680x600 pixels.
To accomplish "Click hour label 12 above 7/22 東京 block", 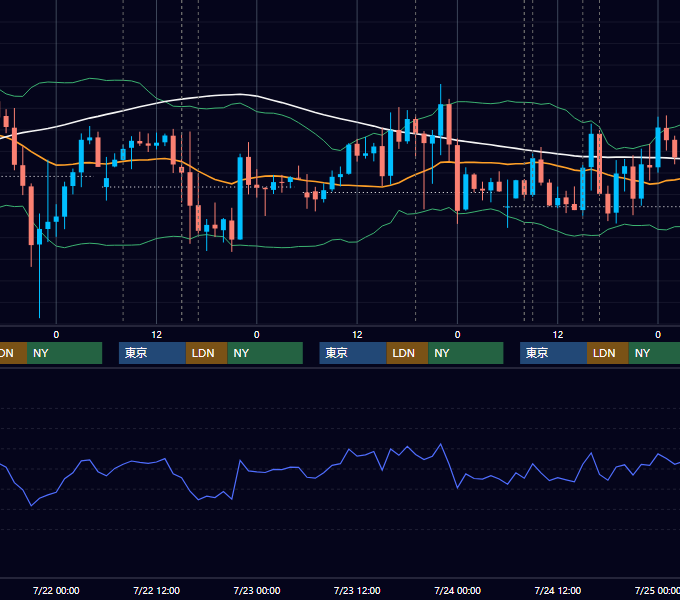I will point(157,335).
